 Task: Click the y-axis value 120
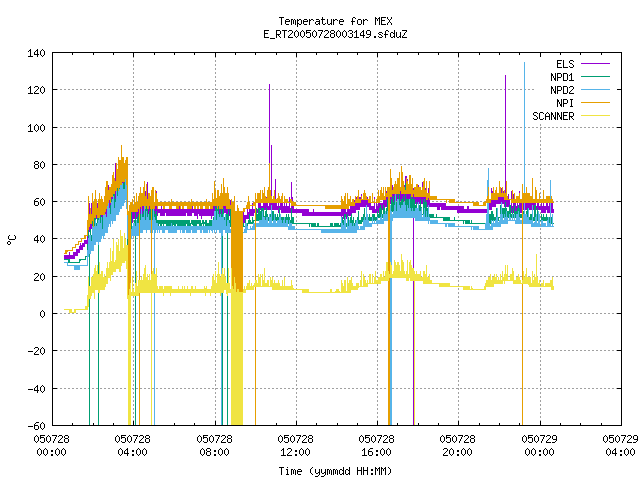click(36, 90)
